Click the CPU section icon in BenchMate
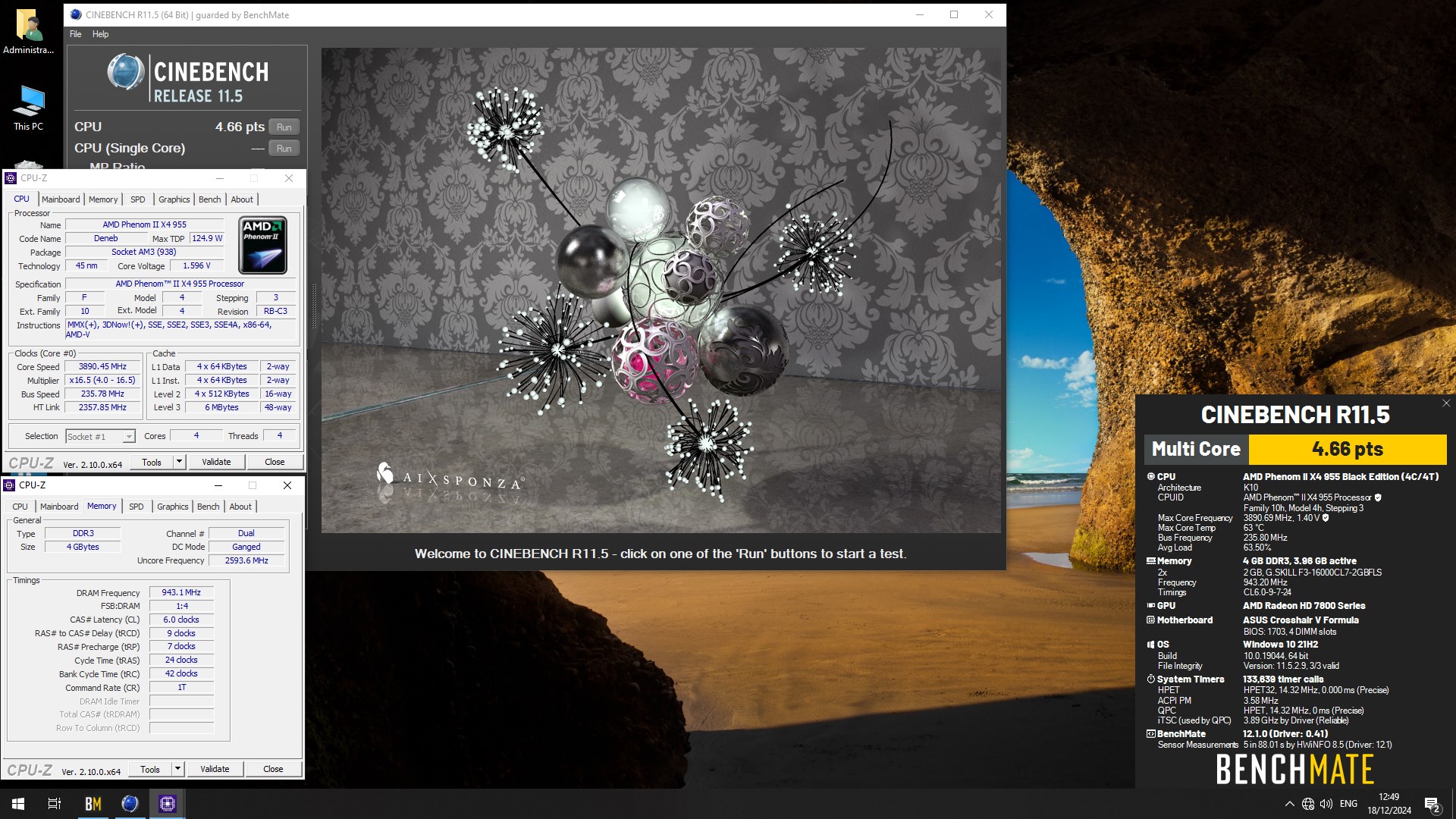This screenshot has width=1456, height=819. click(1150, 477)
